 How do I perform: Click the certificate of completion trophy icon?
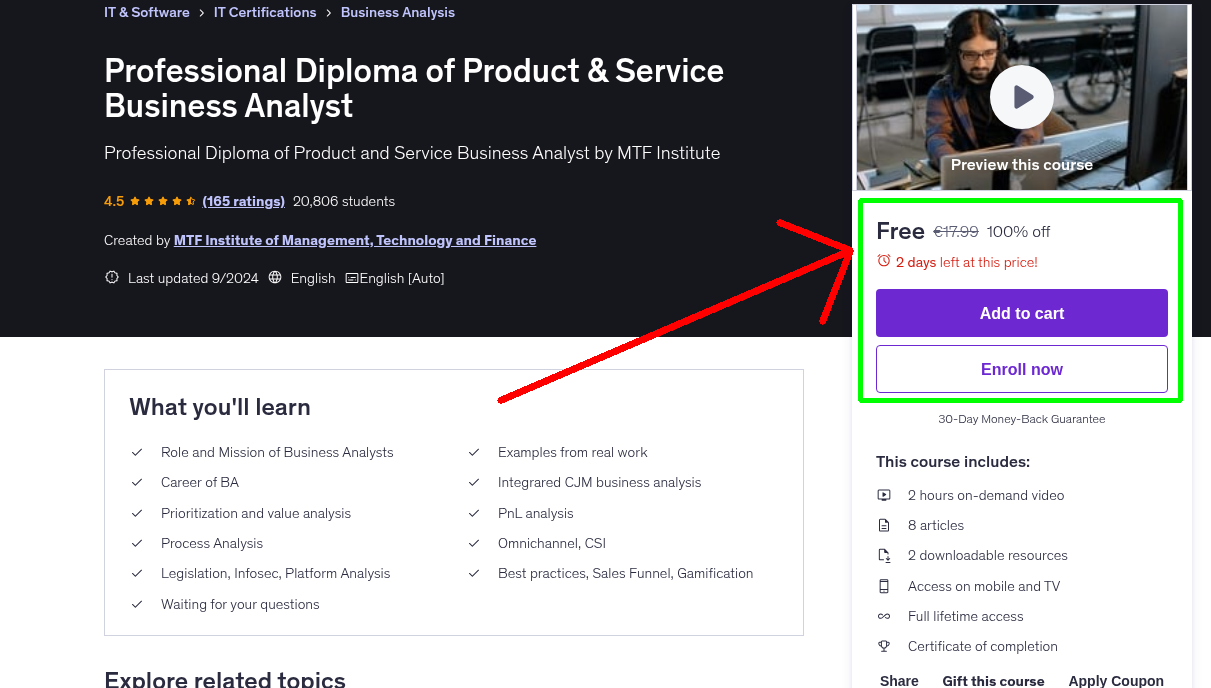(x=884, y=646)
